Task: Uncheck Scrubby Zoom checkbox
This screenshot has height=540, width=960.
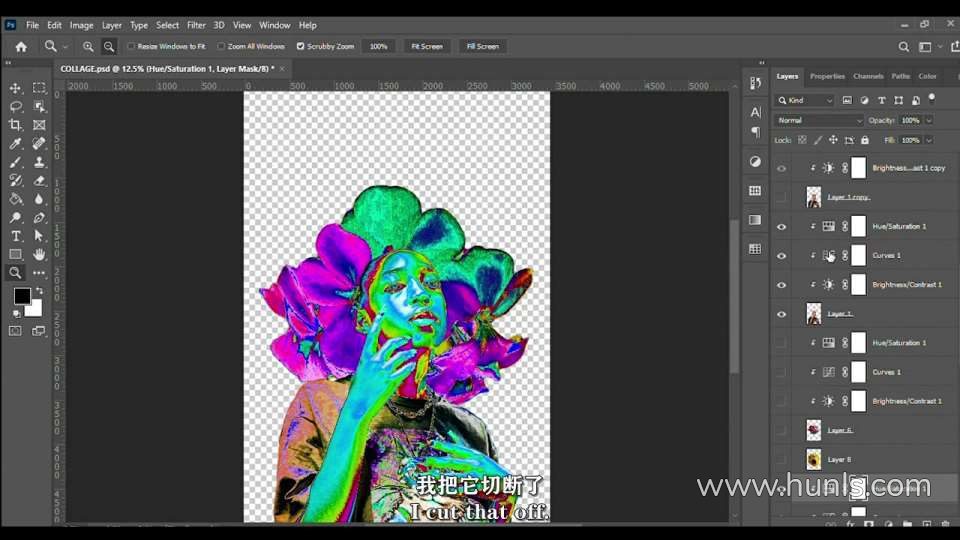Action: click(301, 47)
